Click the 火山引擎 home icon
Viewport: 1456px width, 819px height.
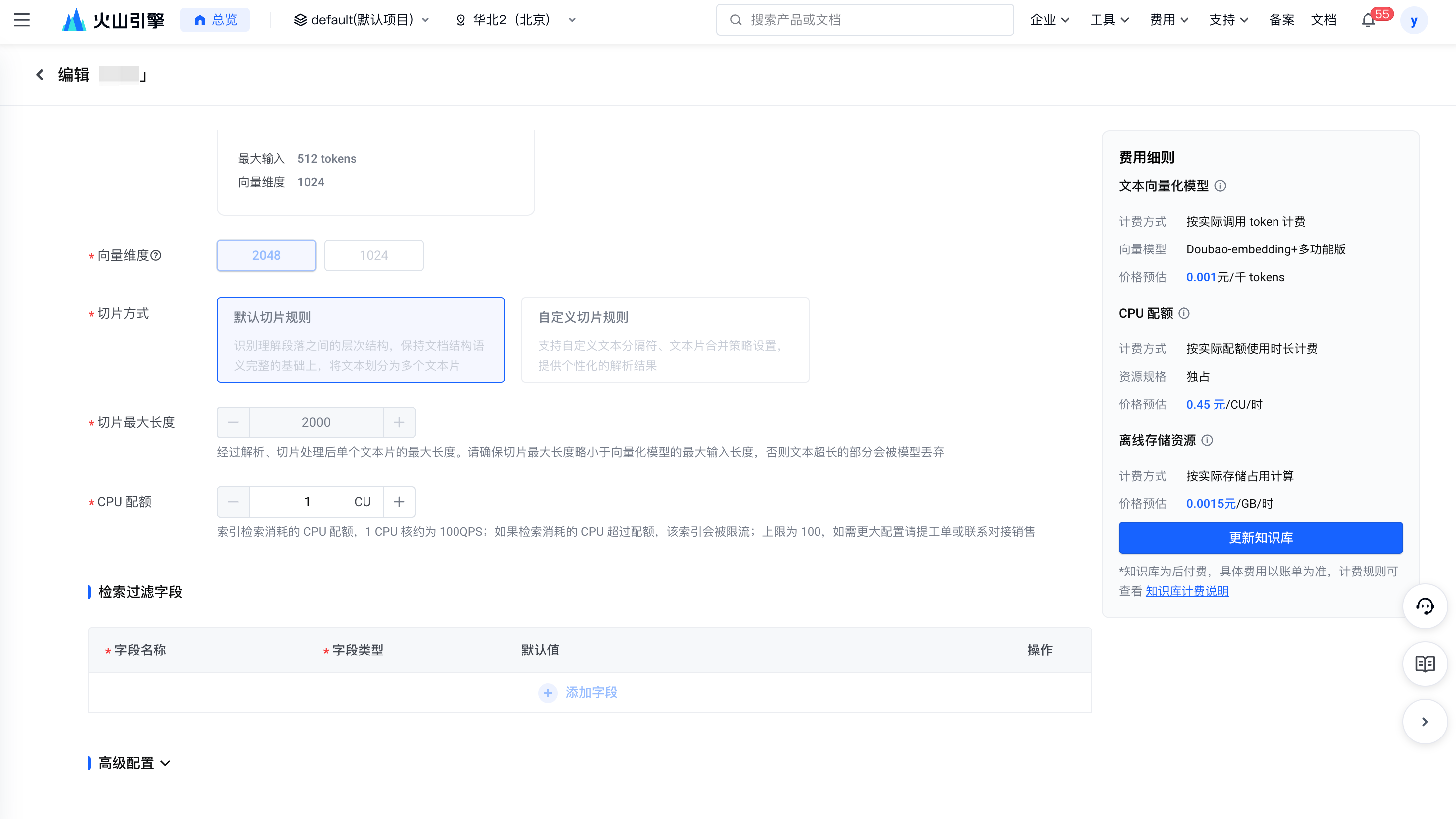pyautogui.click(x=75, y=20)
